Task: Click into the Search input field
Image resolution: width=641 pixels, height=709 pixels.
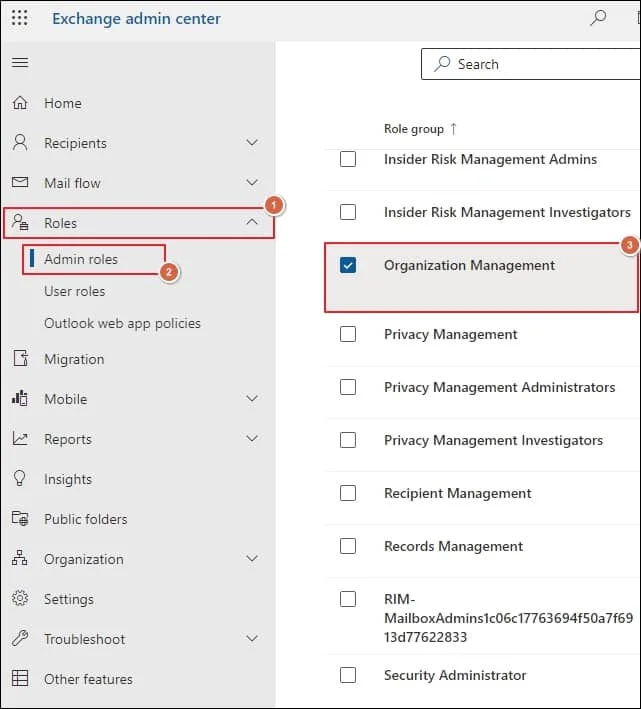Action: coord(531,64)
